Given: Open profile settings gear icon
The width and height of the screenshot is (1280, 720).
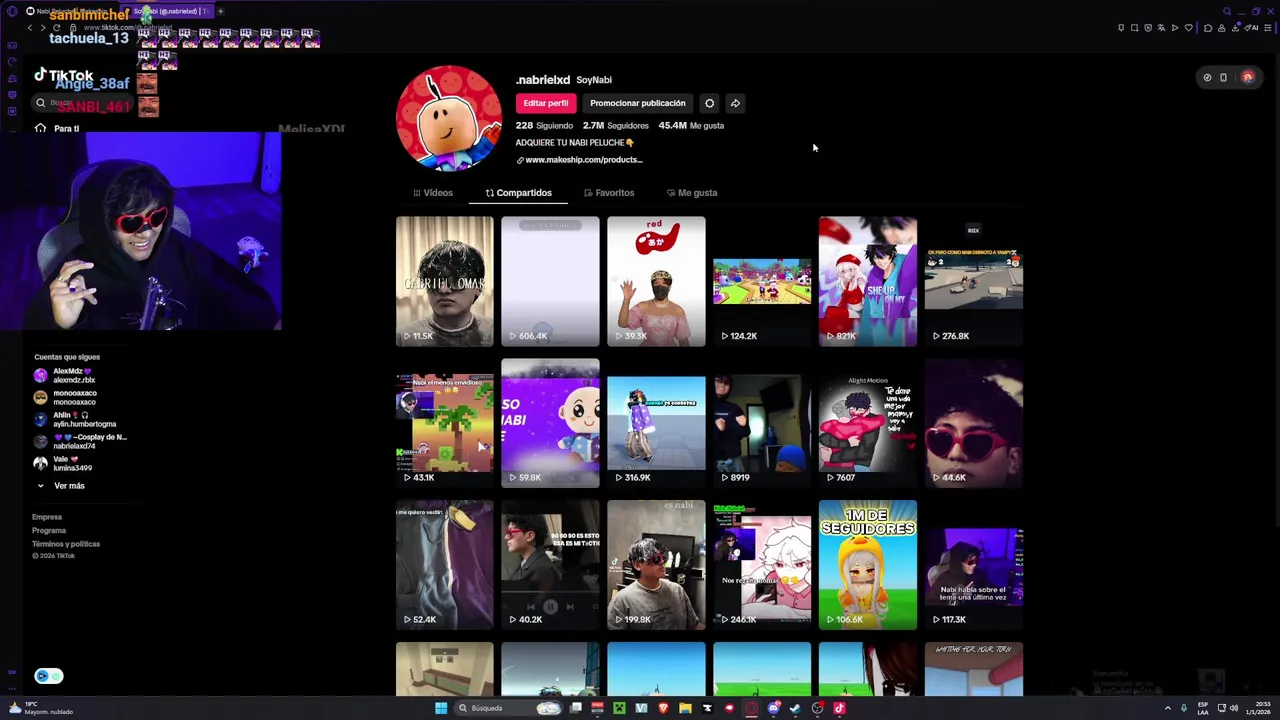Looking at the screenshot, I should [x=709, y=103].
